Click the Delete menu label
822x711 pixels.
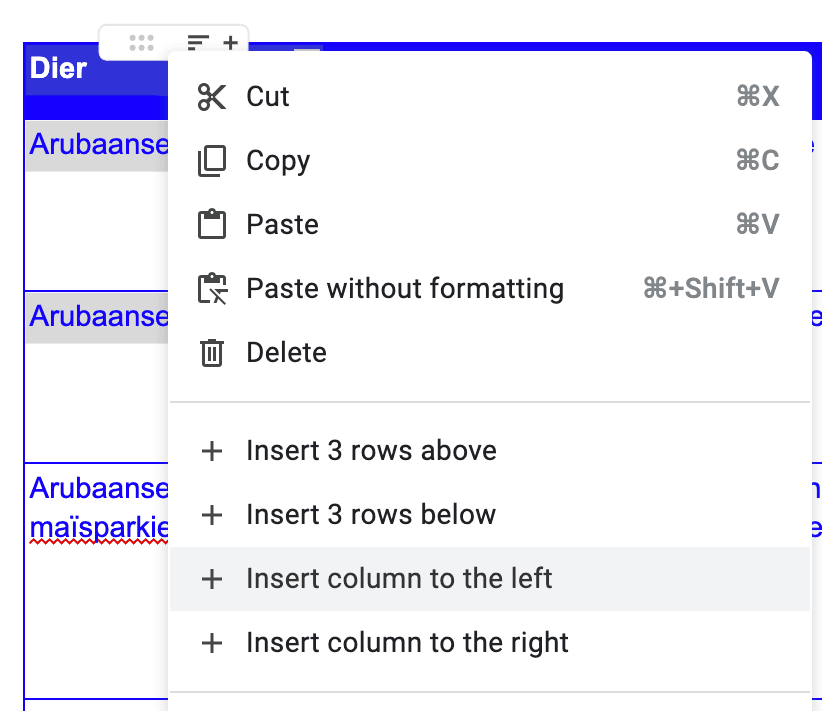(286, 353)
